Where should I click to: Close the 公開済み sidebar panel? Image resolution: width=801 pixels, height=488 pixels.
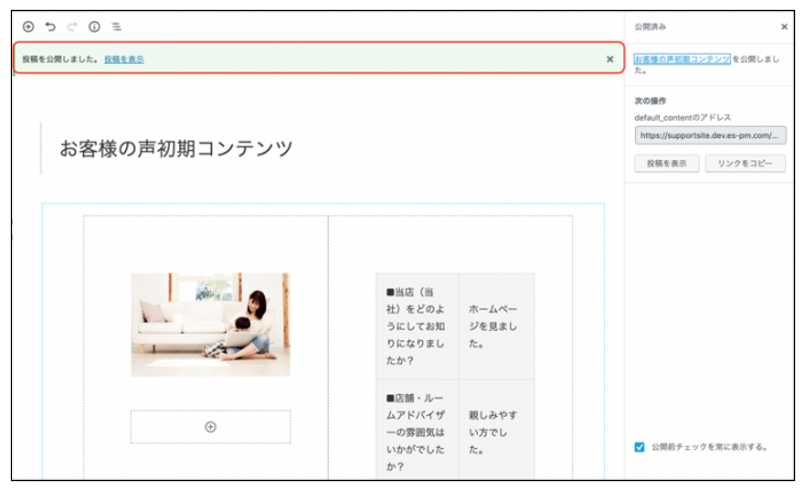783,27
